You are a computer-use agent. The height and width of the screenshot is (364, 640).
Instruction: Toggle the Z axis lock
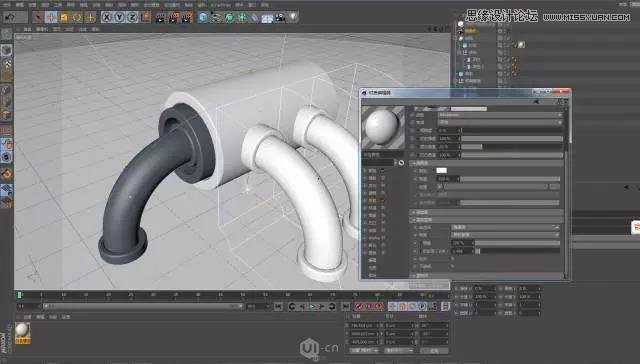pos(132,17)
